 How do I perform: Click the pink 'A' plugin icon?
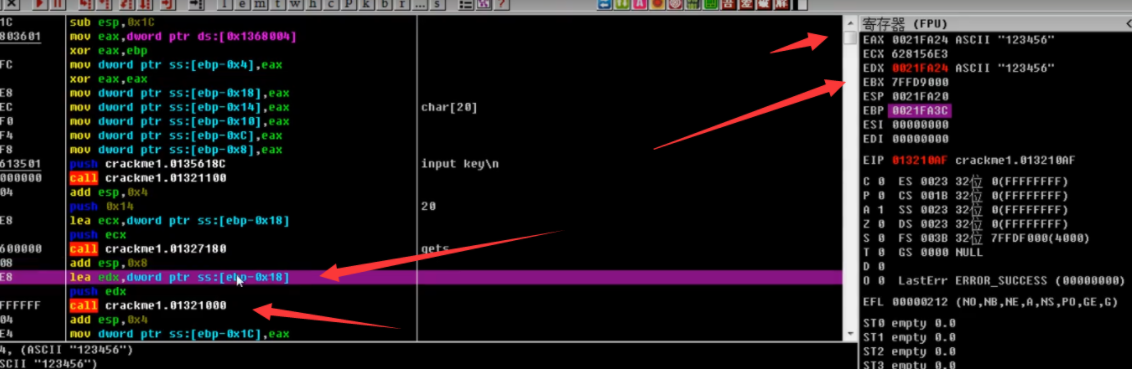tap(640, 4)
